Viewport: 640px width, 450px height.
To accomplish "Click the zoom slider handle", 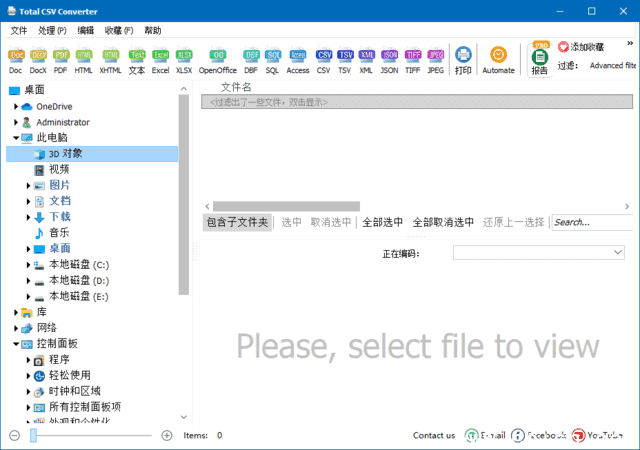I will (x=33, y=436).
